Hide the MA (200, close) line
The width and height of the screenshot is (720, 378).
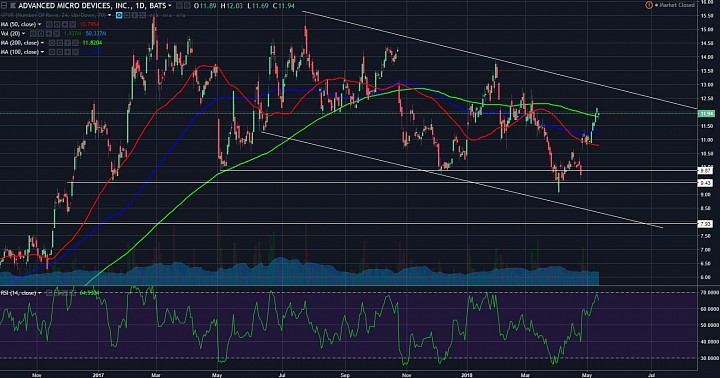52,43
